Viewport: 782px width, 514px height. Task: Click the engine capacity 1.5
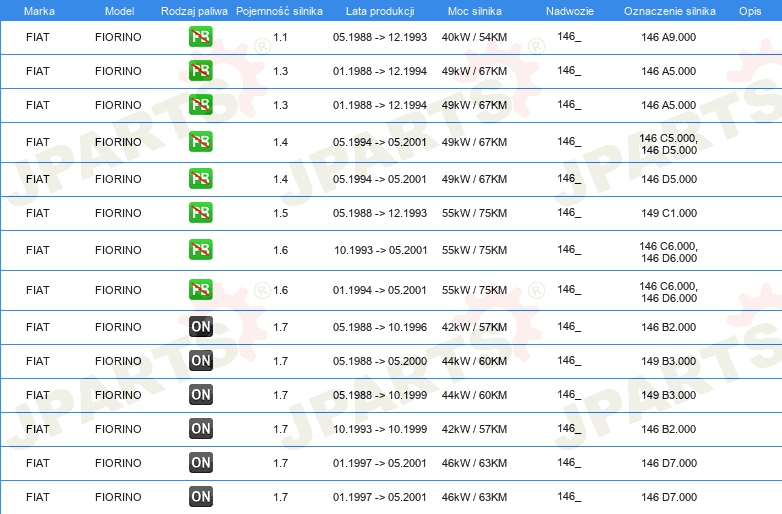[x=280, y=213]
